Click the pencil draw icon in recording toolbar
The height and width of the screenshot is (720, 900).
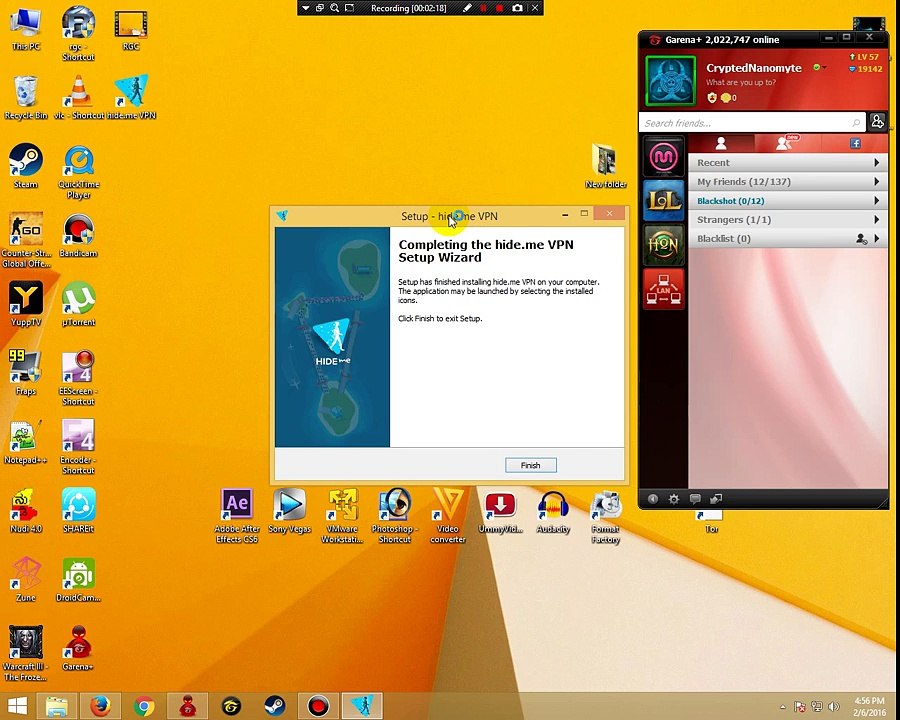(467, 8)
